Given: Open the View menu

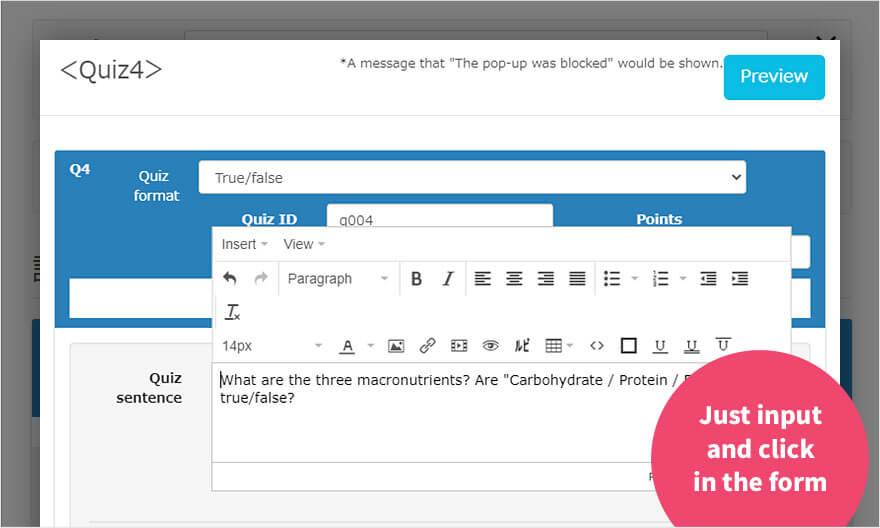Looking at the screenshot, I should (304, 244).
